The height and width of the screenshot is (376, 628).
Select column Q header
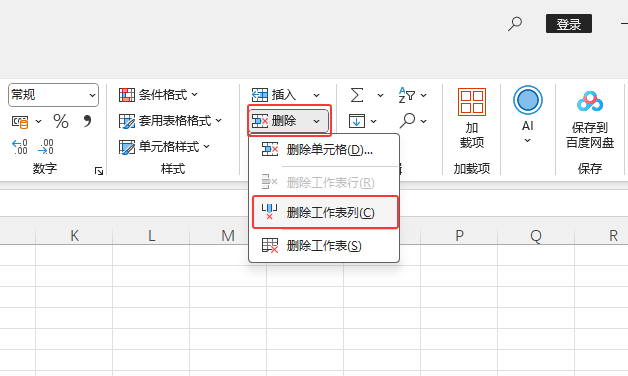click(x=536, y=235)
